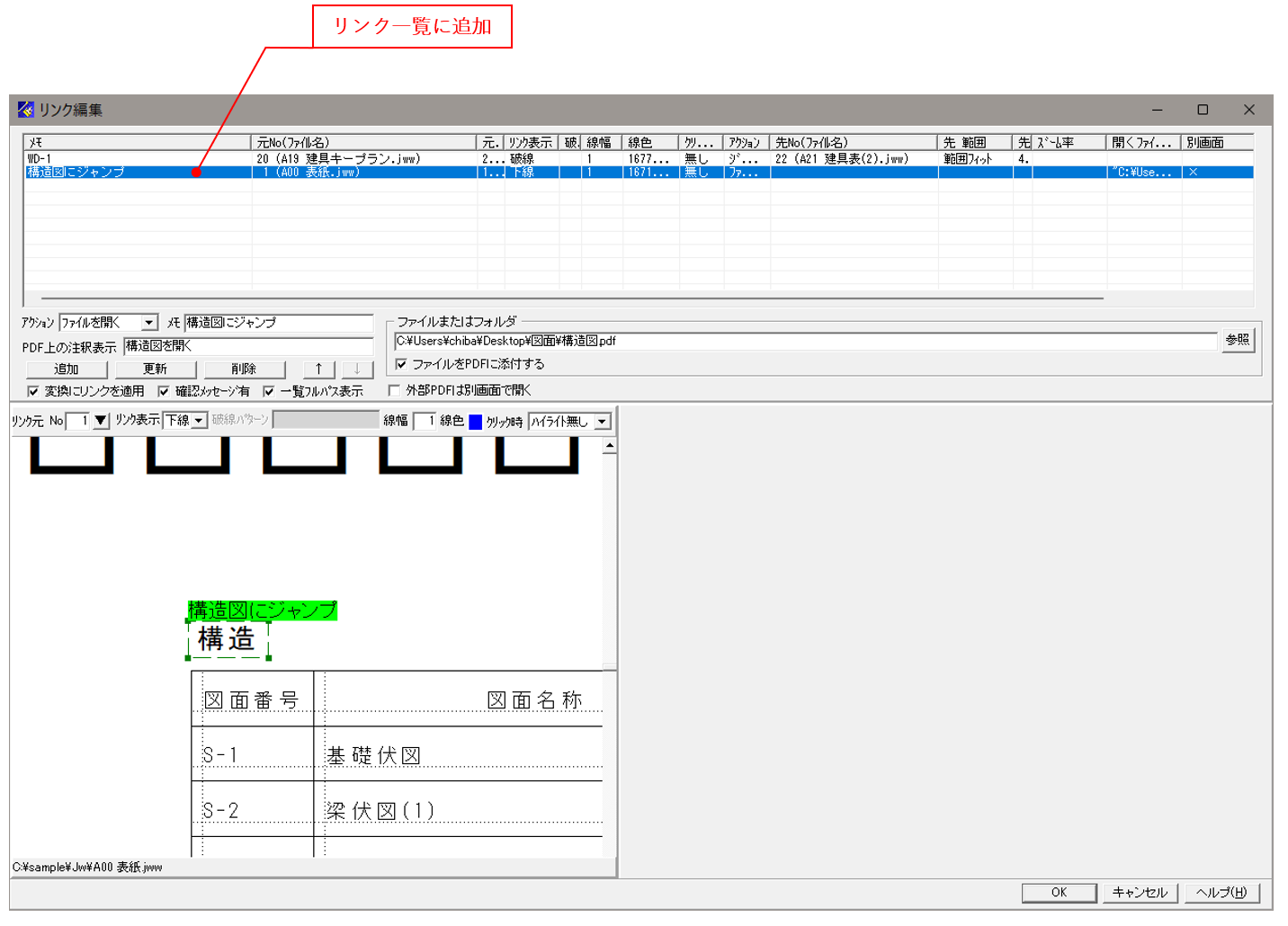Uncheck 確認メッセージ有
This screenshot has width=1288, height=926.
pos(164,389)
